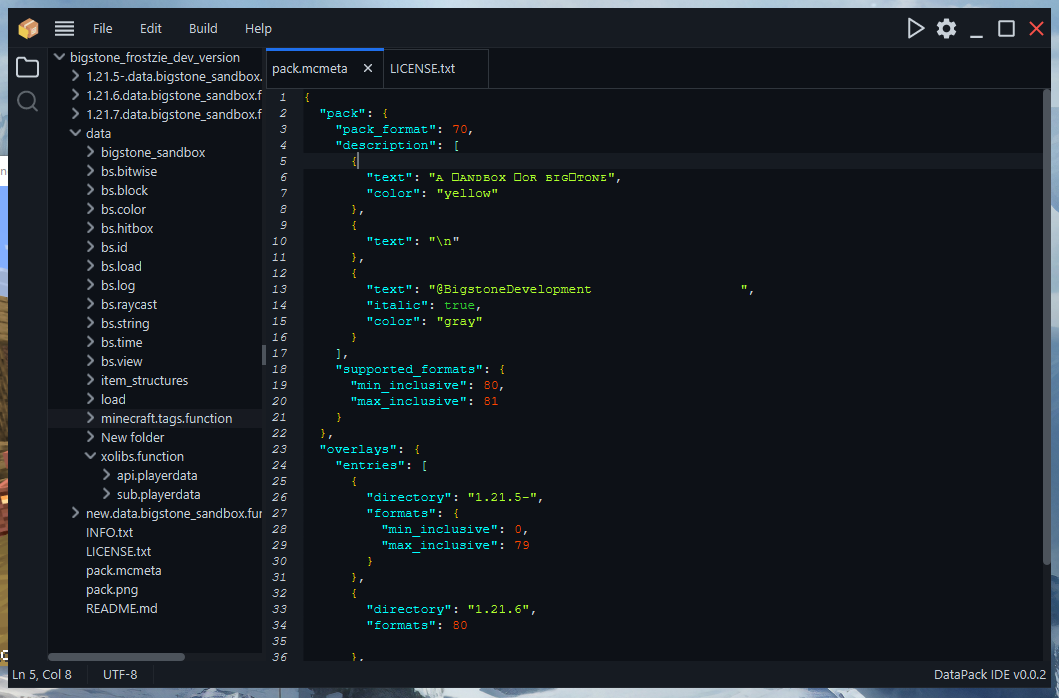This screenshot has width=1059, height=698.
Task: Collapse the xolibs.function folder
Action: coord(91,456)
